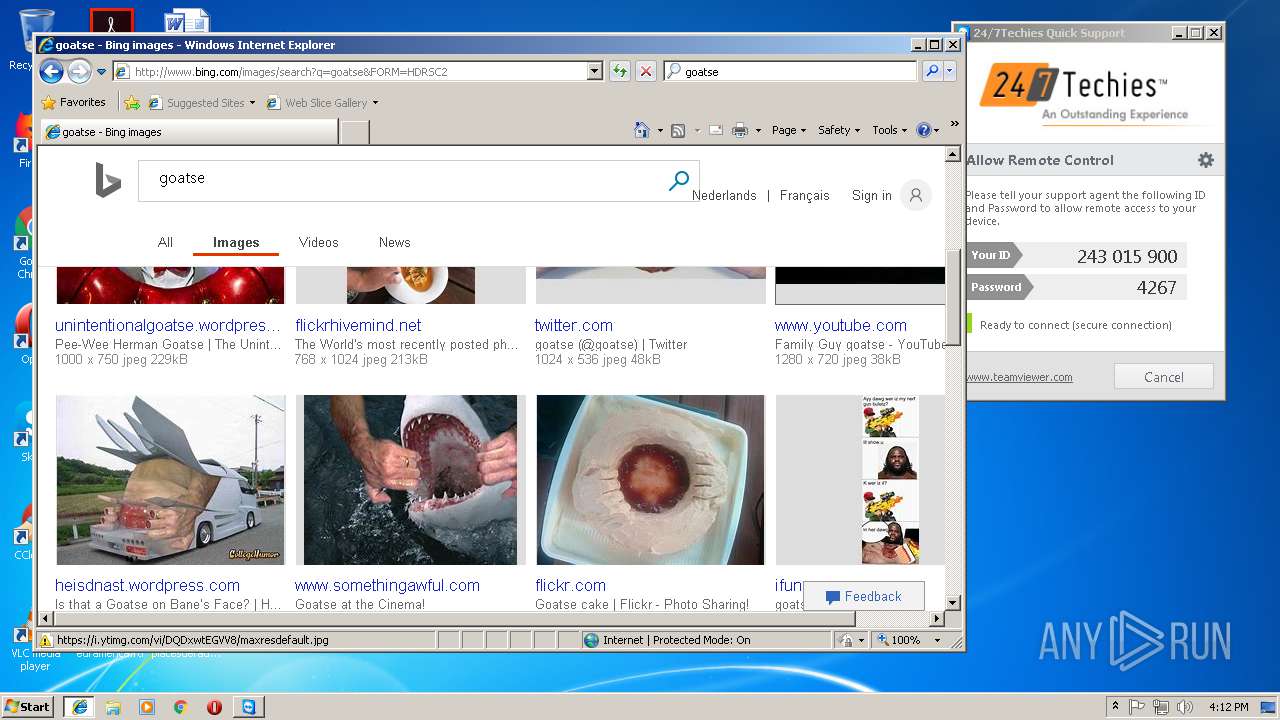This screenshot has width=1280, height=720.
Task: Click the vertical scrollbar down arrow
Action: pyautogui.click(x=953, y=603)
